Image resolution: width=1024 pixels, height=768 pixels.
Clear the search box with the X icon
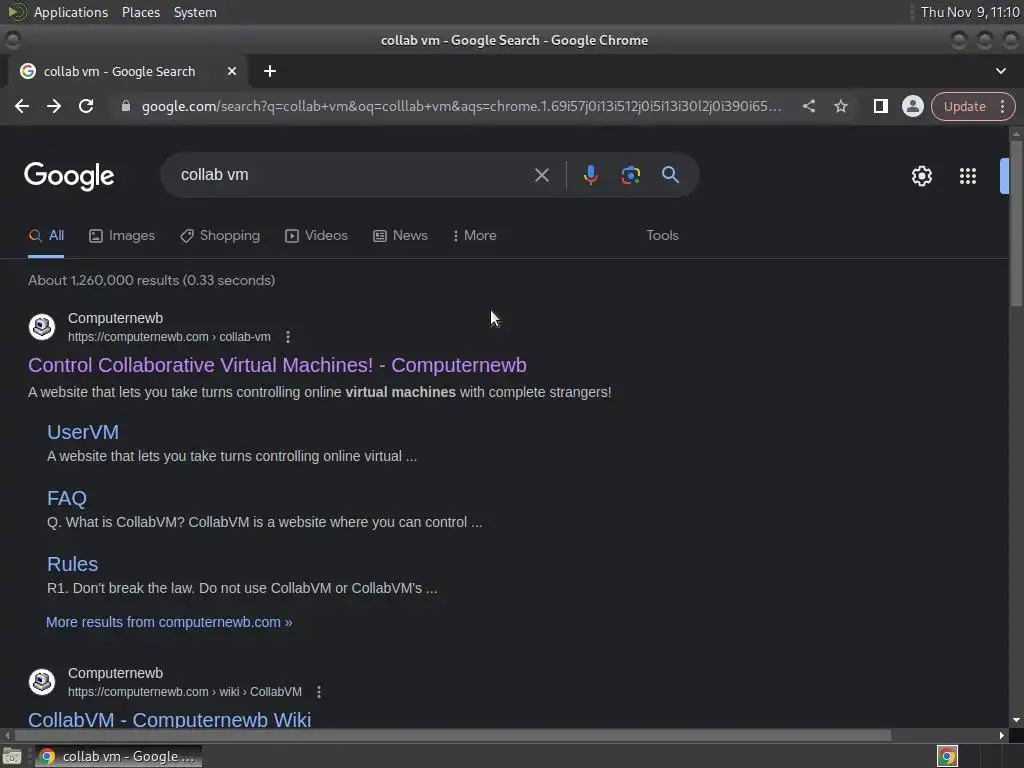[541, 175]
